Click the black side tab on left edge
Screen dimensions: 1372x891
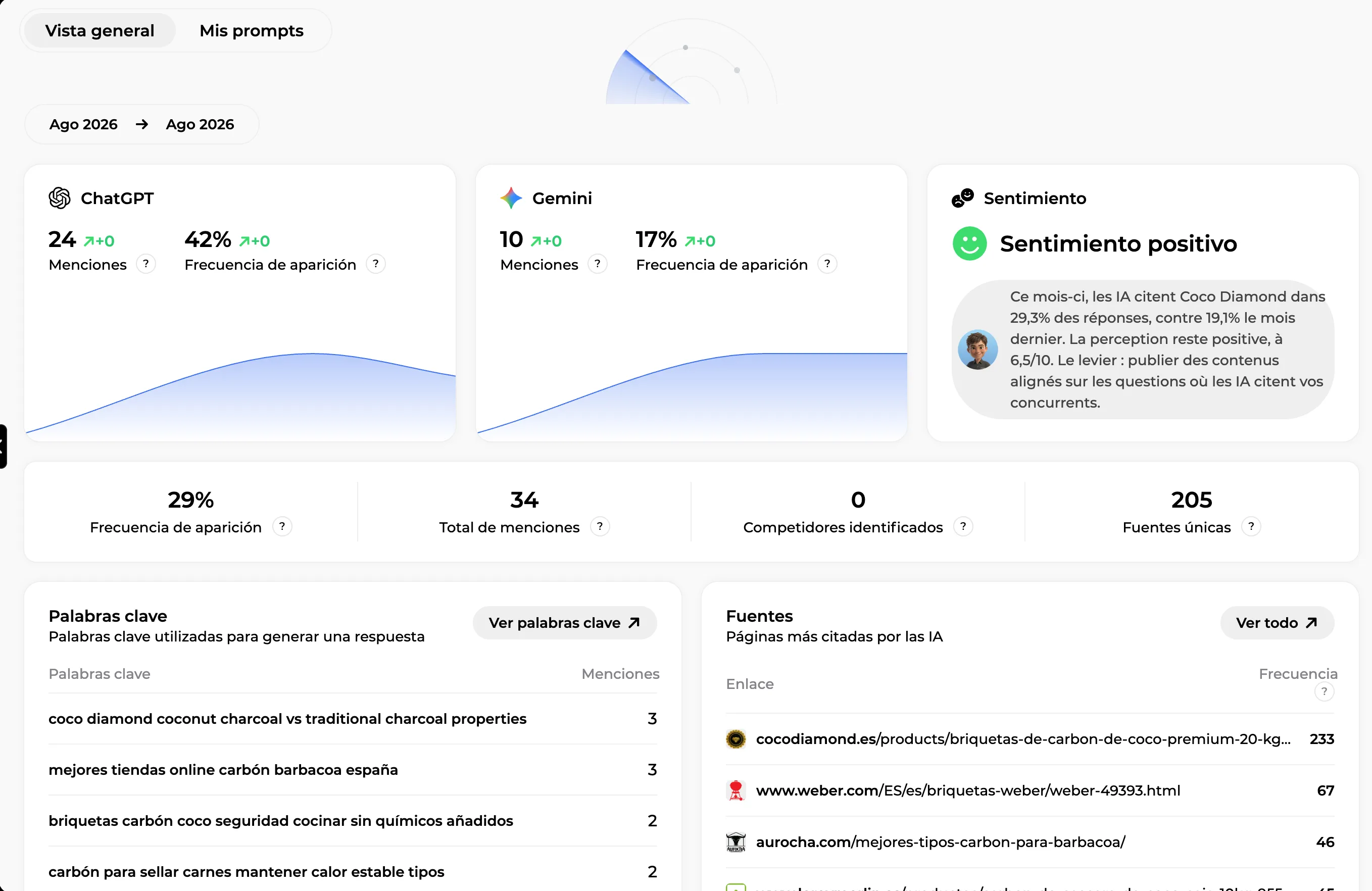pos(3,446)
